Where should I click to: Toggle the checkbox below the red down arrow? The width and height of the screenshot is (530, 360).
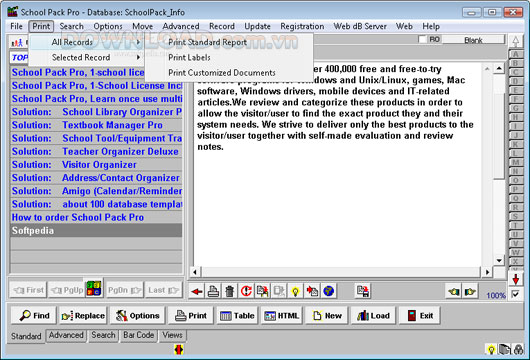tap(515, 294)
